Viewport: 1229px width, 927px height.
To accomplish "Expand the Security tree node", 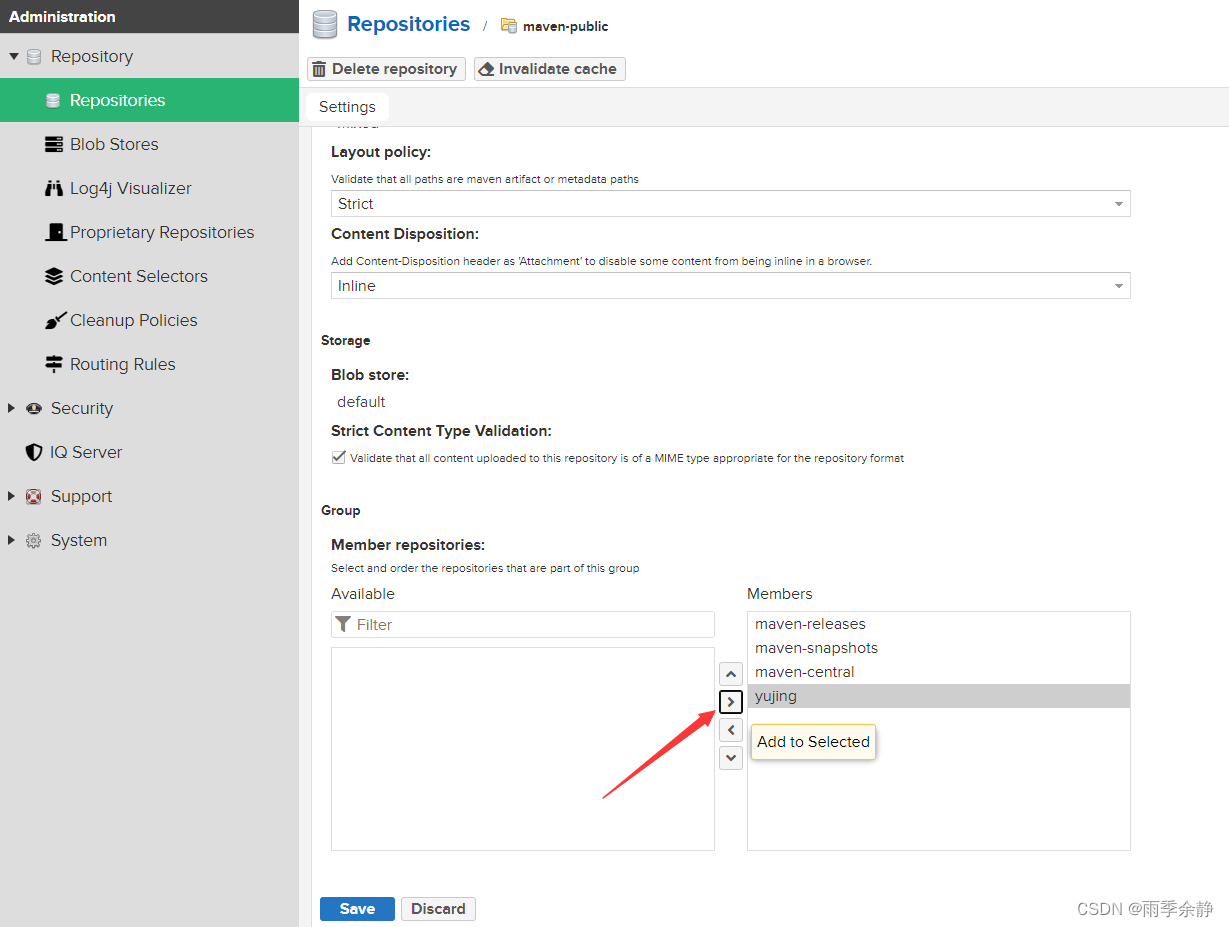I will tap(12, 408).
